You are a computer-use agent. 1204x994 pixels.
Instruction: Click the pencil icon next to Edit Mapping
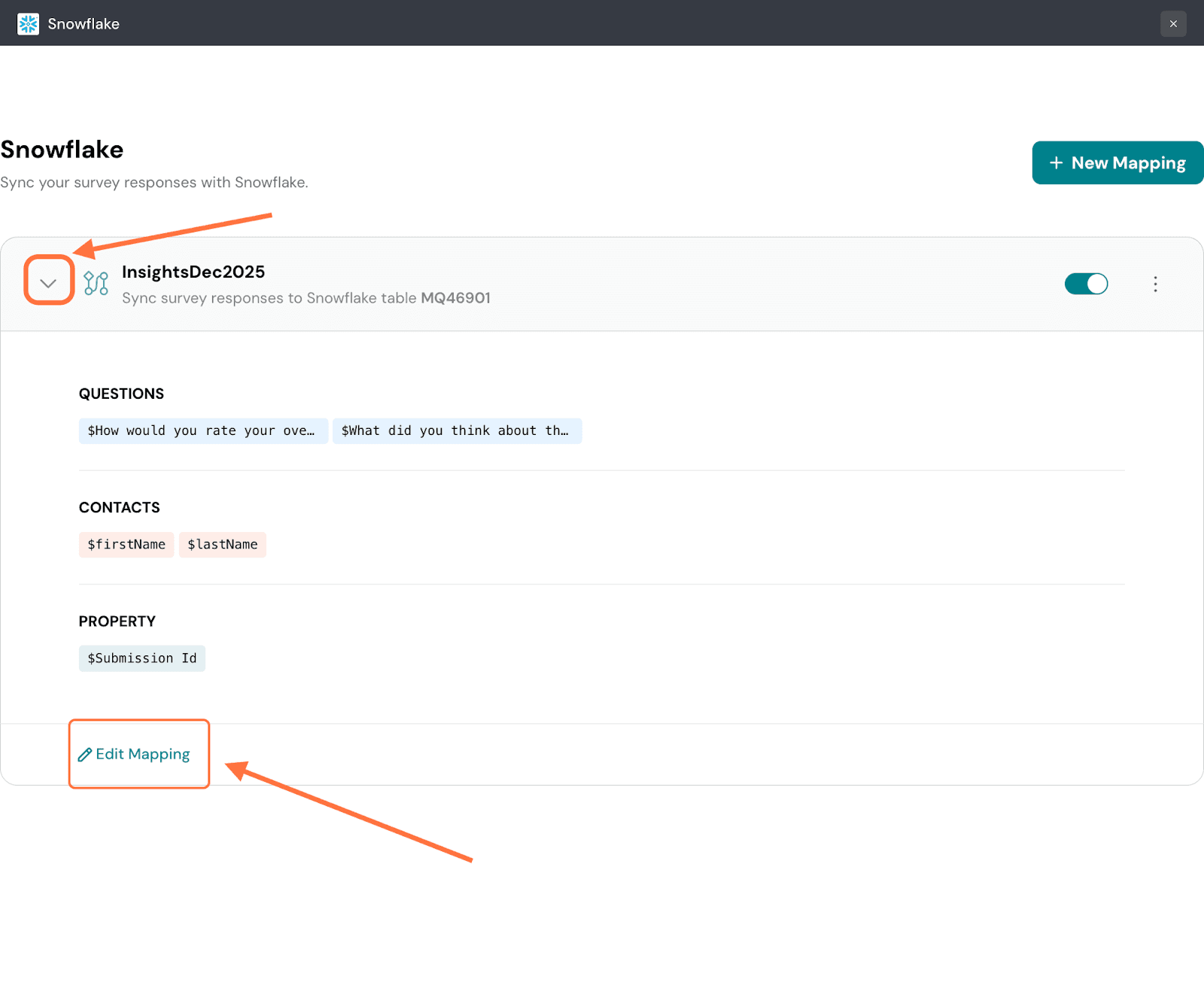85,755
